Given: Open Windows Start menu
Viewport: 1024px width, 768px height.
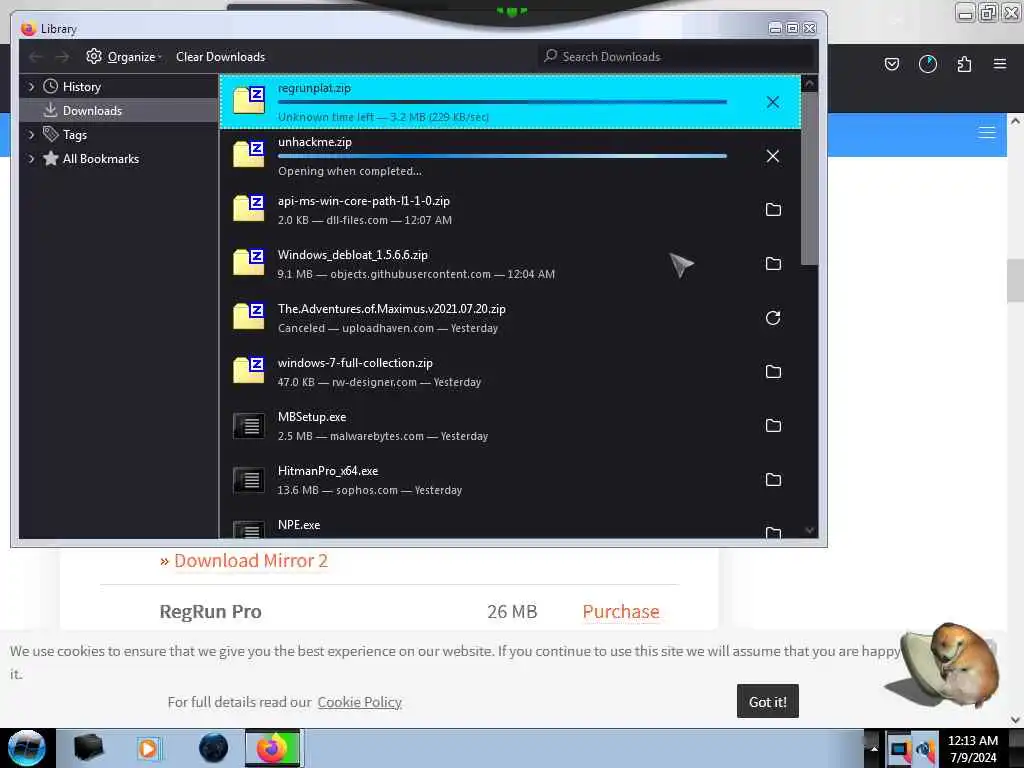Looking at the screenshot, I should (27, 748).
